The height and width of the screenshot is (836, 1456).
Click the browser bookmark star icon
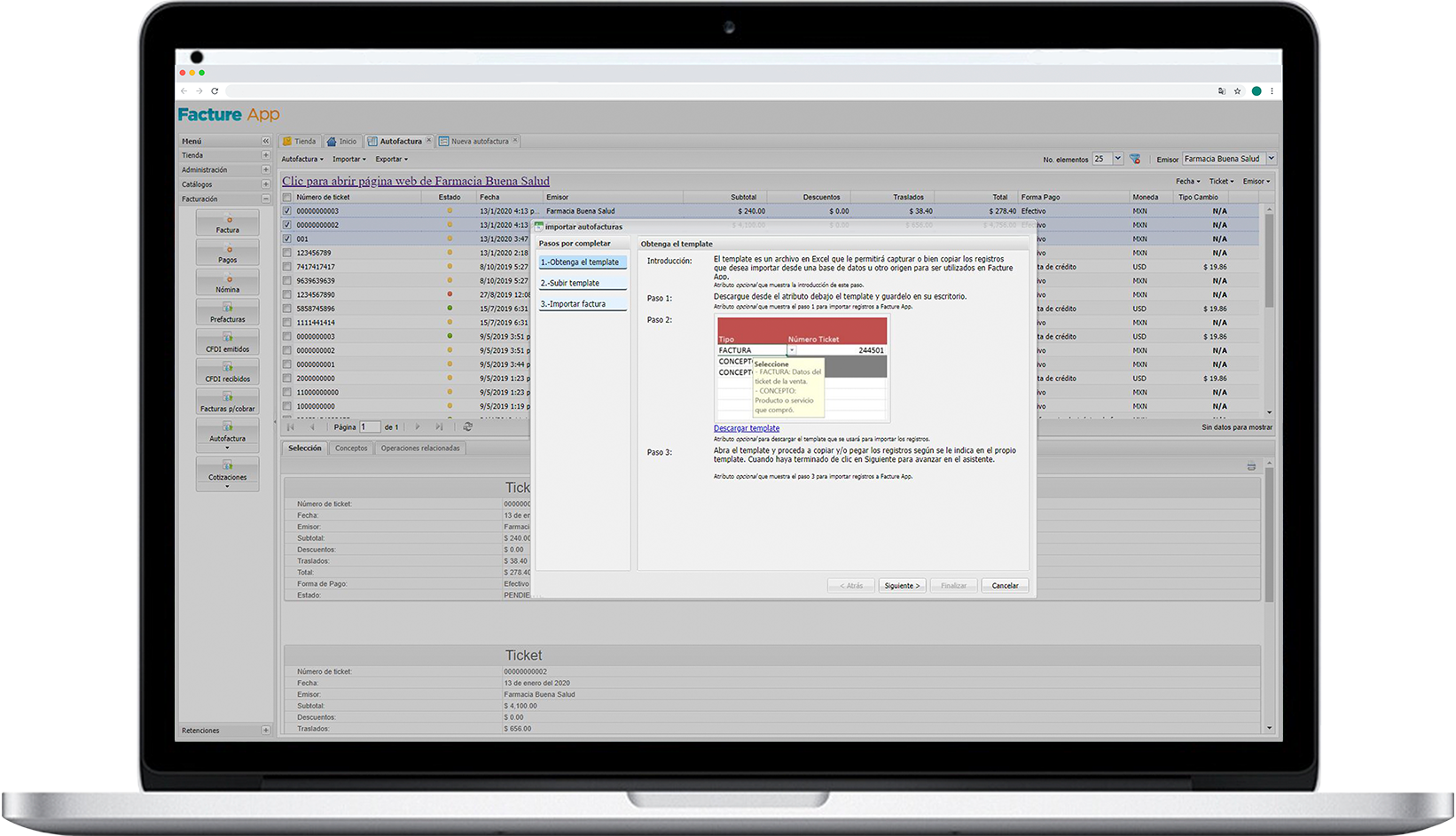click(1237, 91)
